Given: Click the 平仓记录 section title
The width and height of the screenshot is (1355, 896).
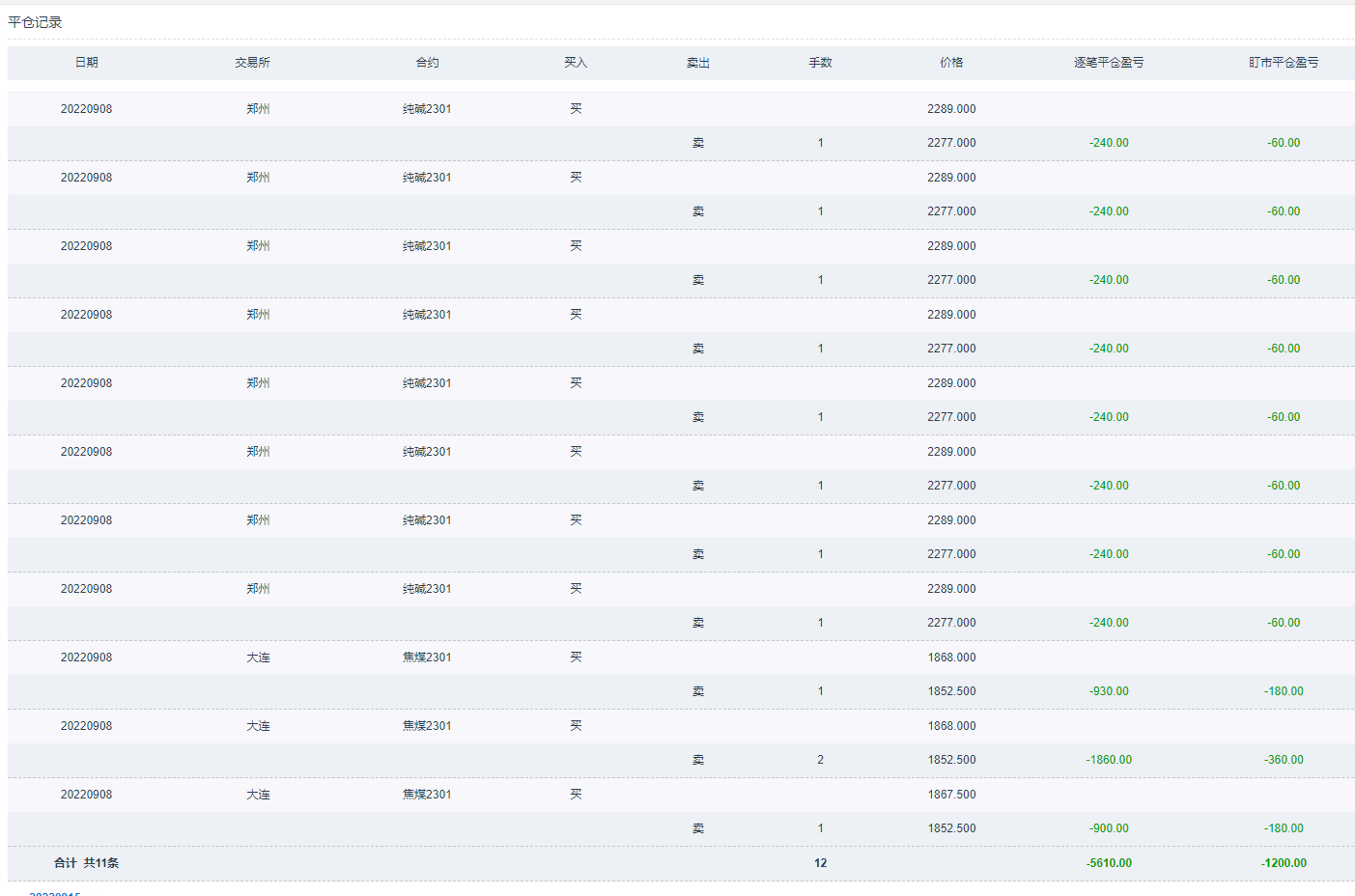Looking at the screenshot, I should (x=35, y=22).
